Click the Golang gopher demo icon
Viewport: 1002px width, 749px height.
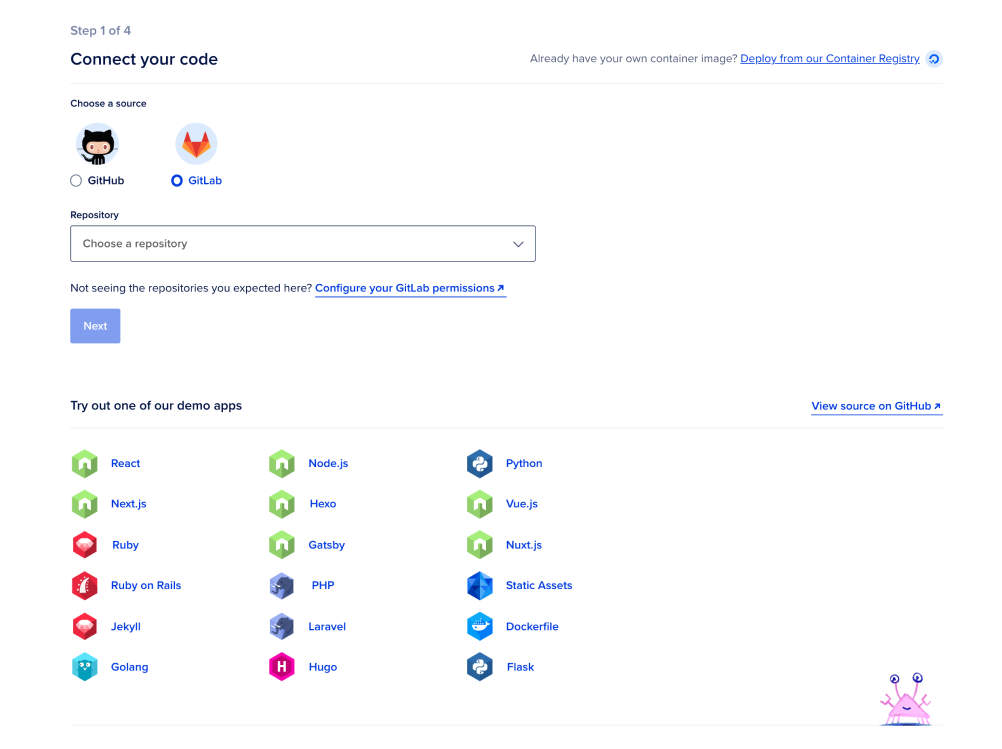(84, 667)
